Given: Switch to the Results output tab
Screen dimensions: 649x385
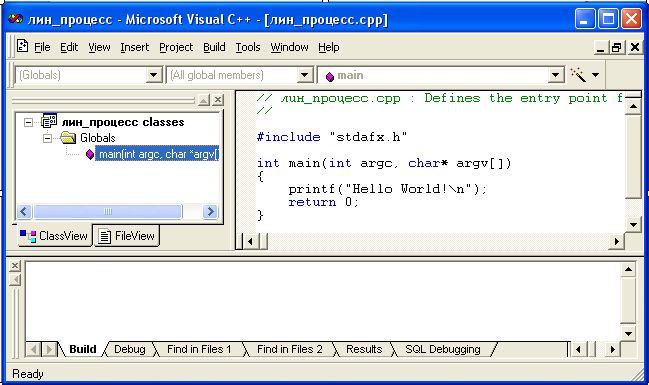Looking at the screenshot, I should point(364,349).
